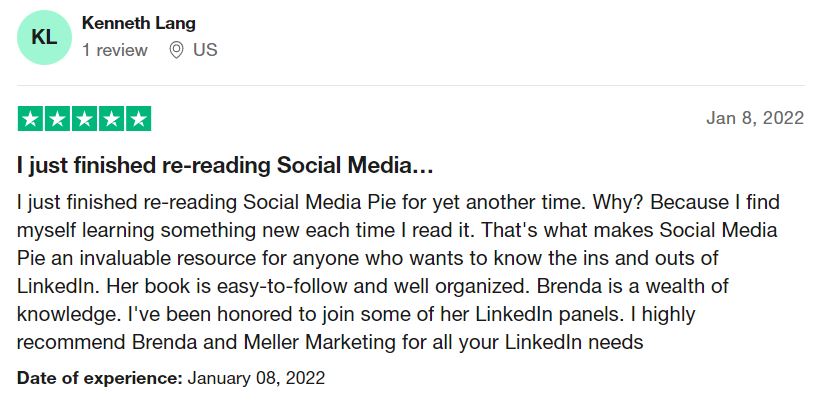Click the first green rating star
The width and height of the screenshot is (827, 404).
(30, 118)
